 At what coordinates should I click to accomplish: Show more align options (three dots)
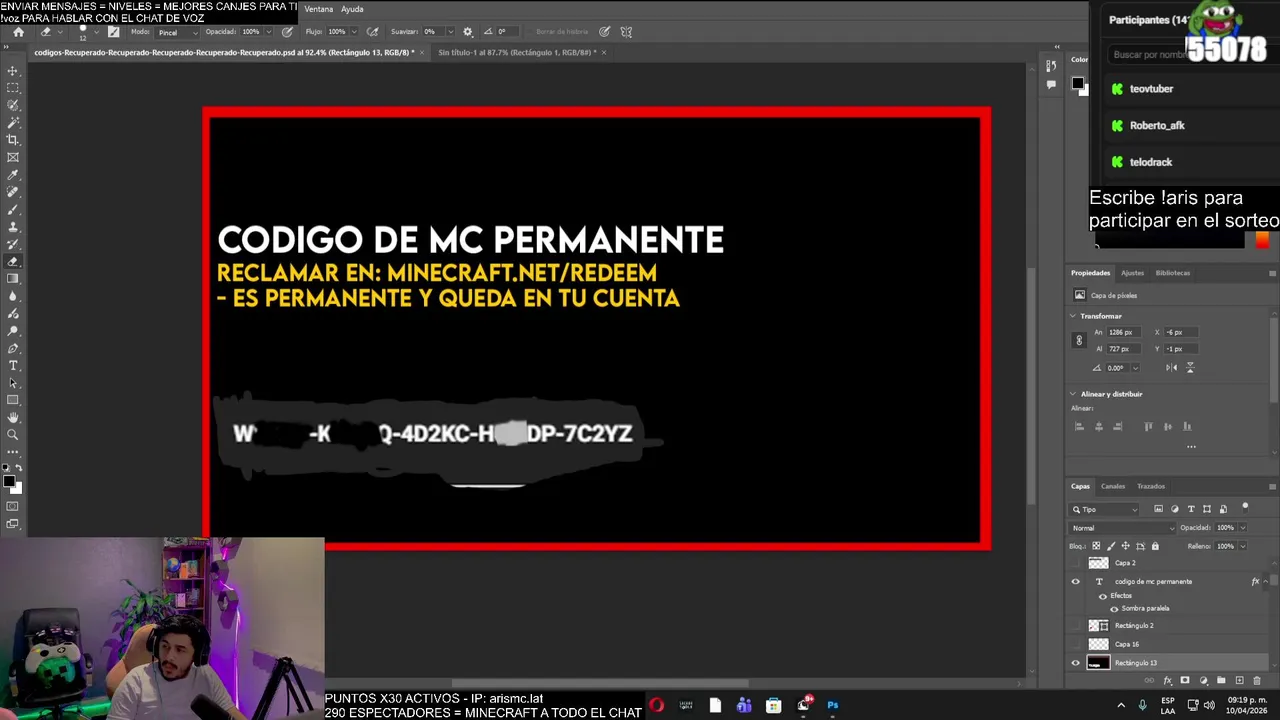[1191, 447]
